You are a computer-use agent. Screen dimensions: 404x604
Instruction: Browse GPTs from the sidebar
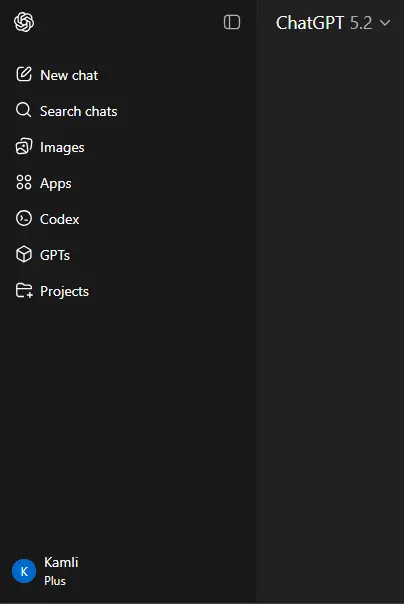[55, 255]
